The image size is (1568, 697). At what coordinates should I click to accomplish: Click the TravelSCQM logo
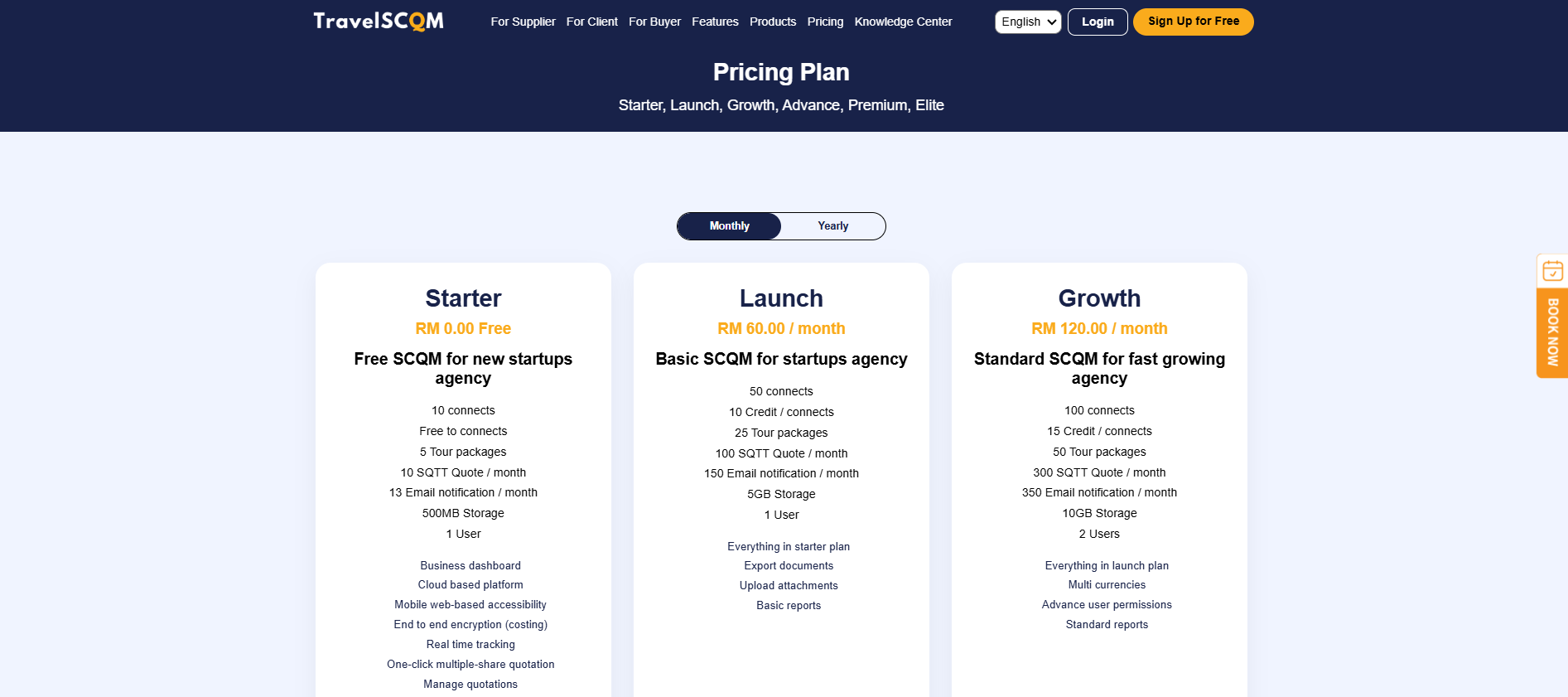point(379,22)
